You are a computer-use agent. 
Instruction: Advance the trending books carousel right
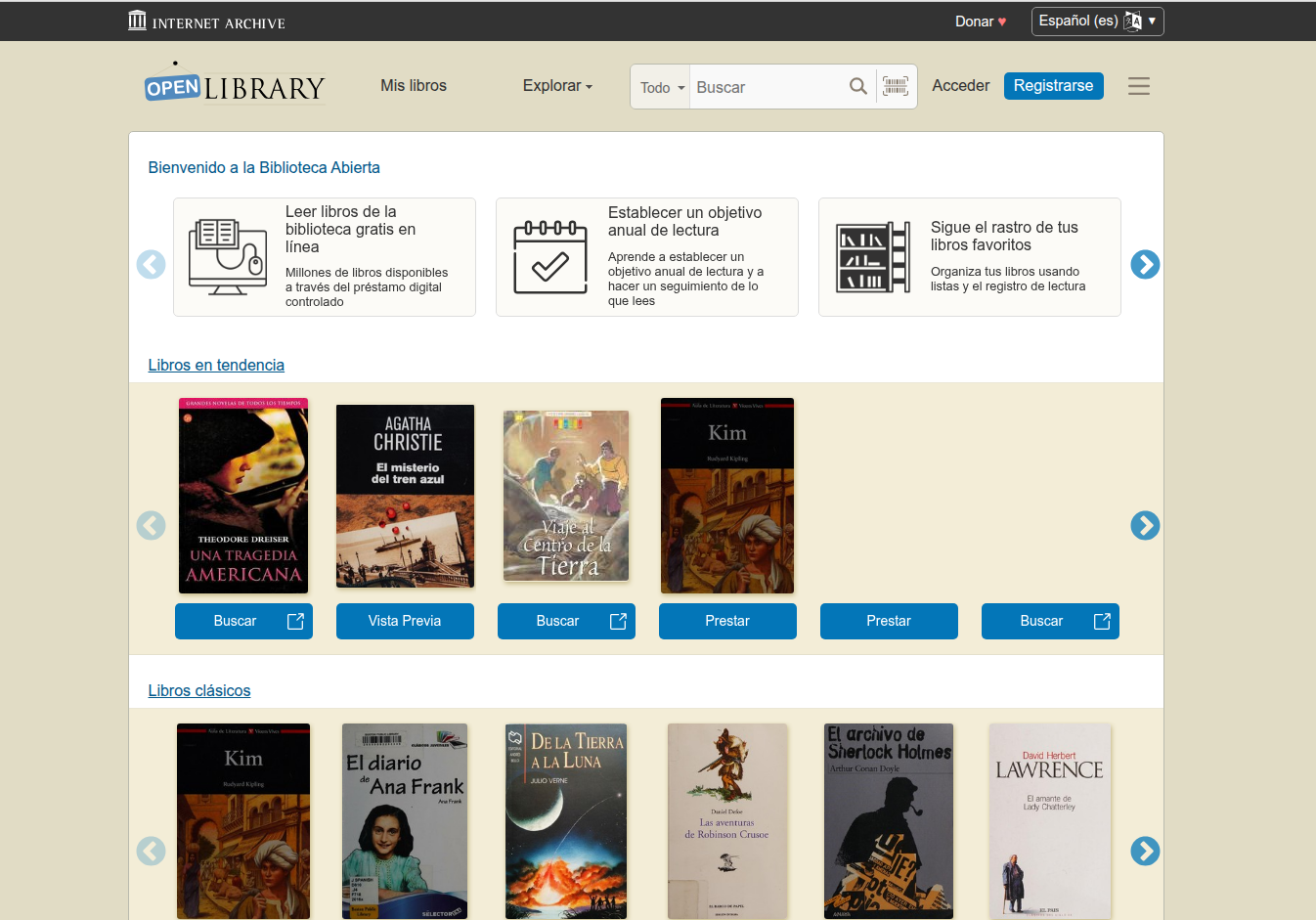(x=1144, y=525)
